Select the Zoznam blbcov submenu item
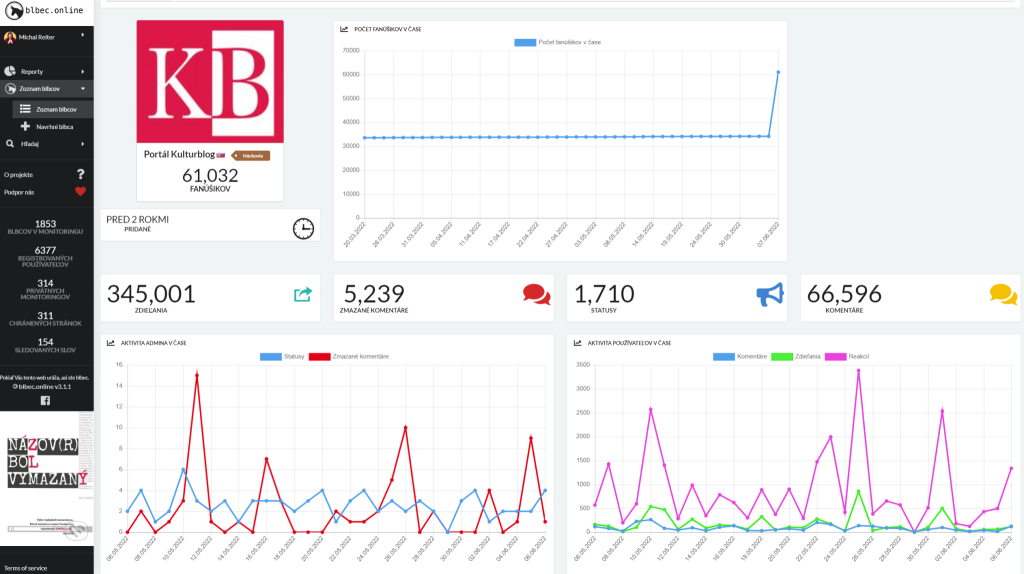 (54, 109)
